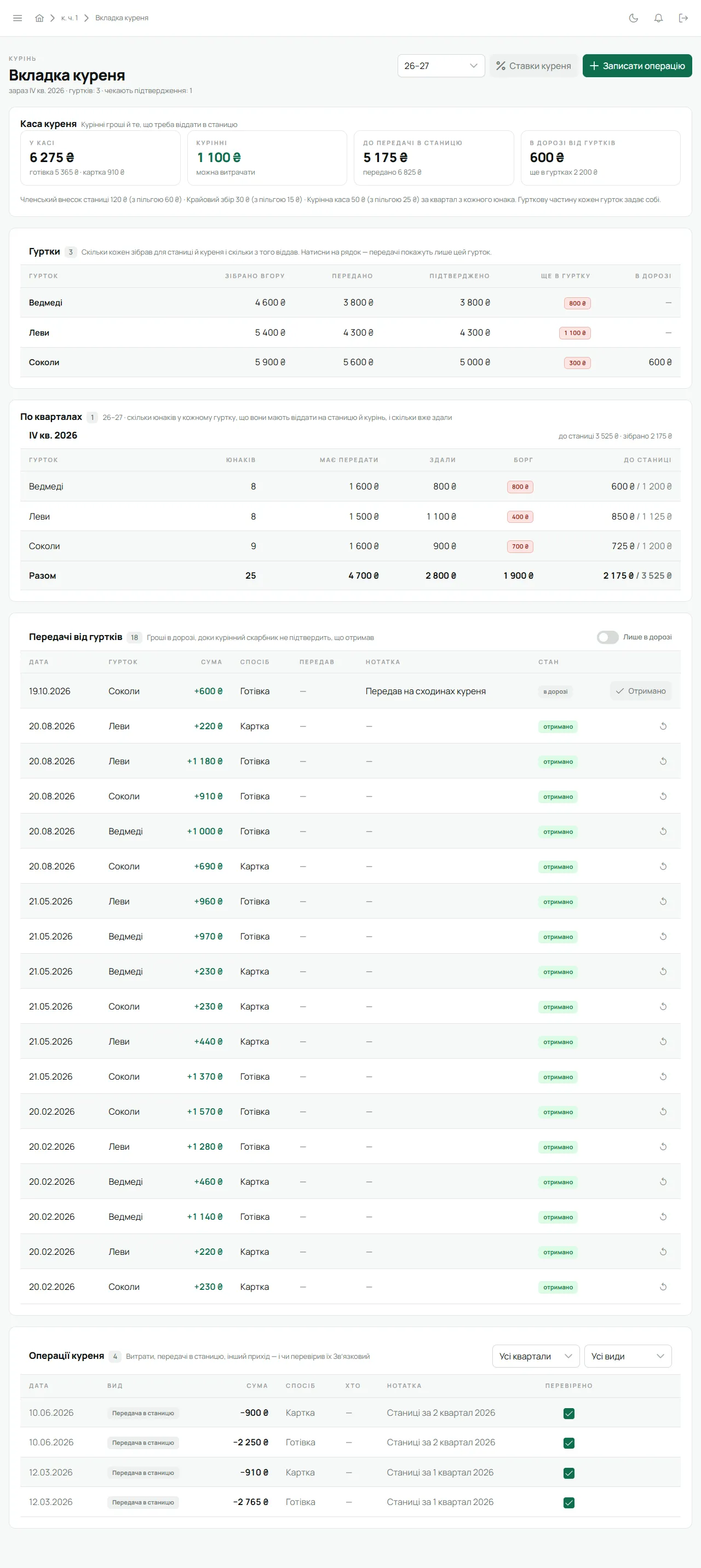Screen dimensions: 701x1568
Task: Revert the Соколи +1 570 ₴ transfer
Action: [663, 1111]
